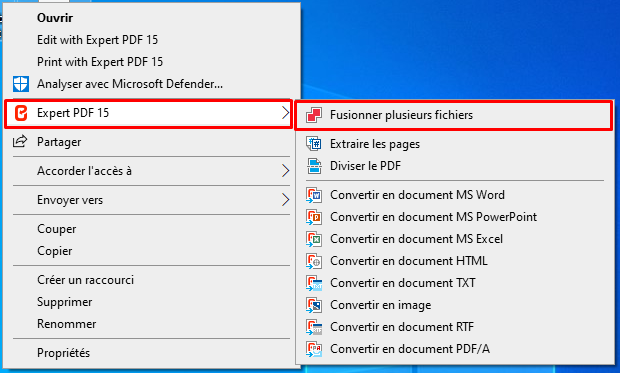Viewport: 620px width, 373px height.
Task: Click the Partager share icon
Action: point(20,141)
